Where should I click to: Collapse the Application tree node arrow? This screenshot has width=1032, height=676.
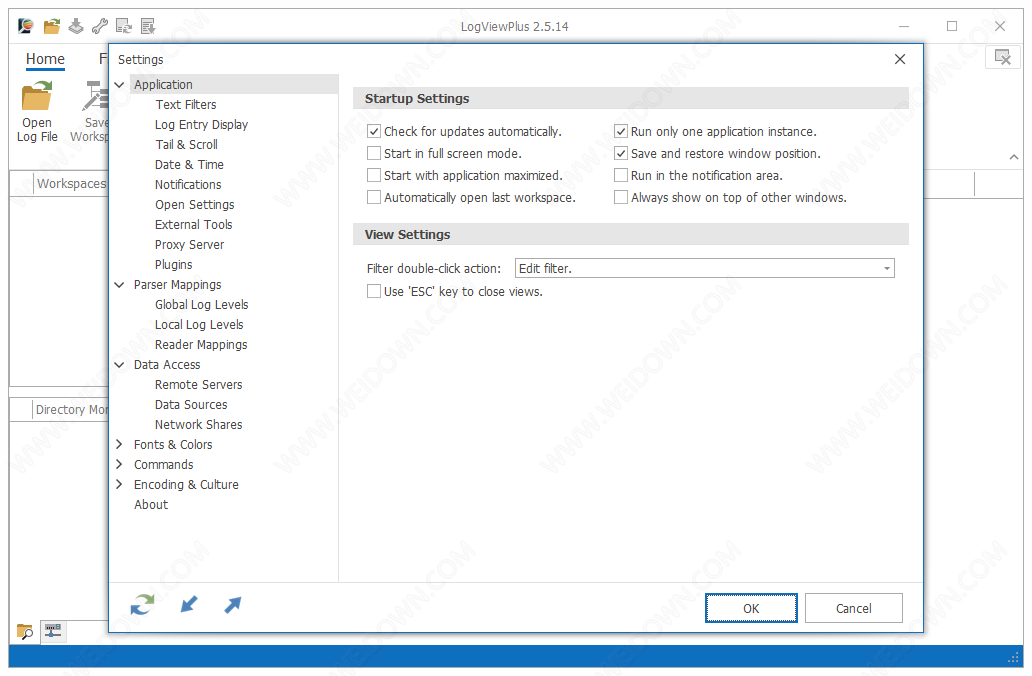point(120,85)
